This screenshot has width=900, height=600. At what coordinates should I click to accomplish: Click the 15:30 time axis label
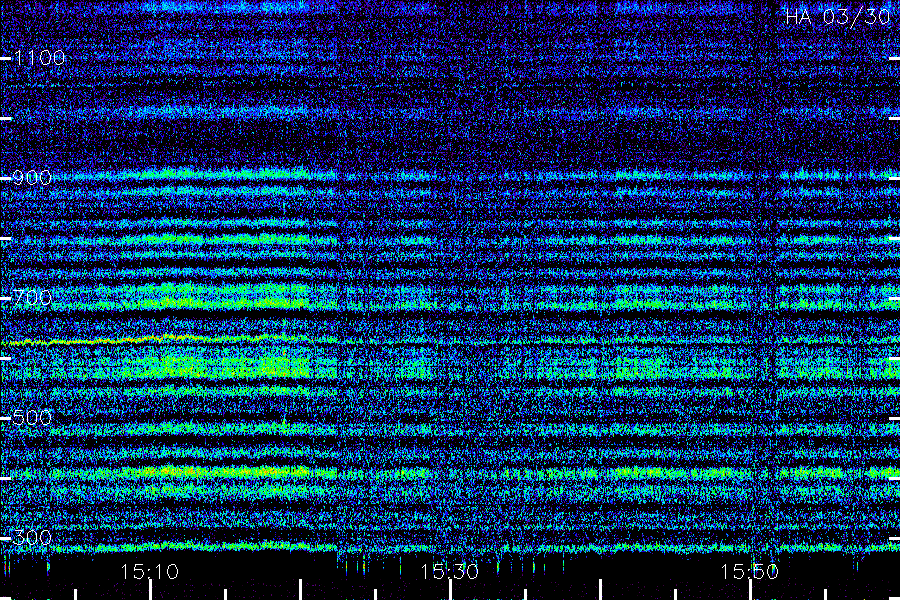click(x=449, y=572)
